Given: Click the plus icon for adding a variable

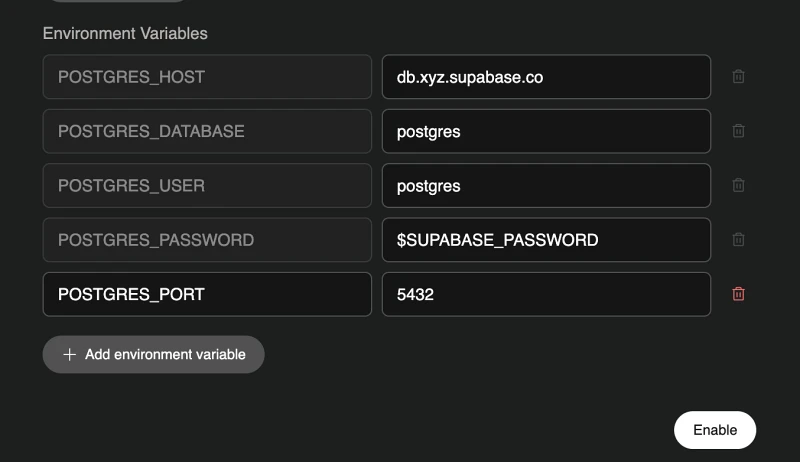Looking at the screenshot, I should pyautogui.click(x=69, y=354).
